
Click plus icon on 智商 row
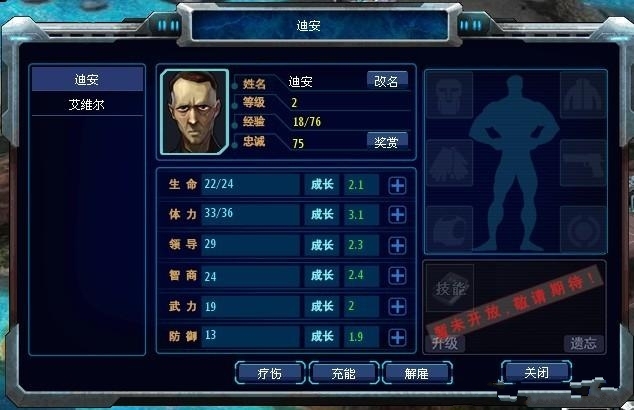point(397,276)
